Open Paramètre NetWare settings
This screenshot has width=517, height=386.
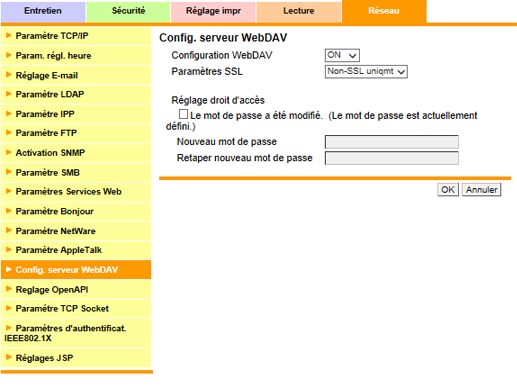(76, 231)
